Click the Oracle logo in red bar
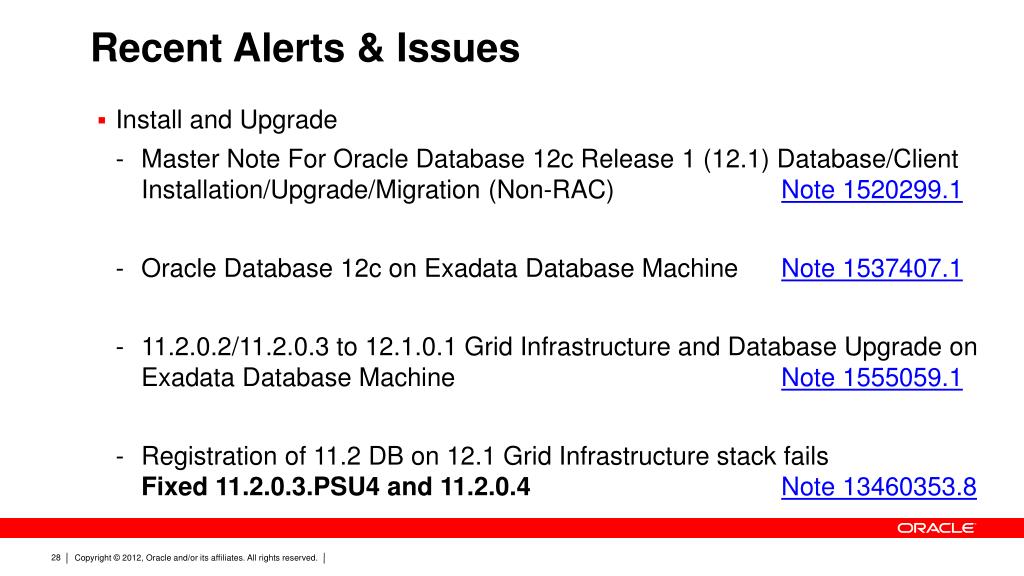1024x576 pixels. [x=936, y=528]
